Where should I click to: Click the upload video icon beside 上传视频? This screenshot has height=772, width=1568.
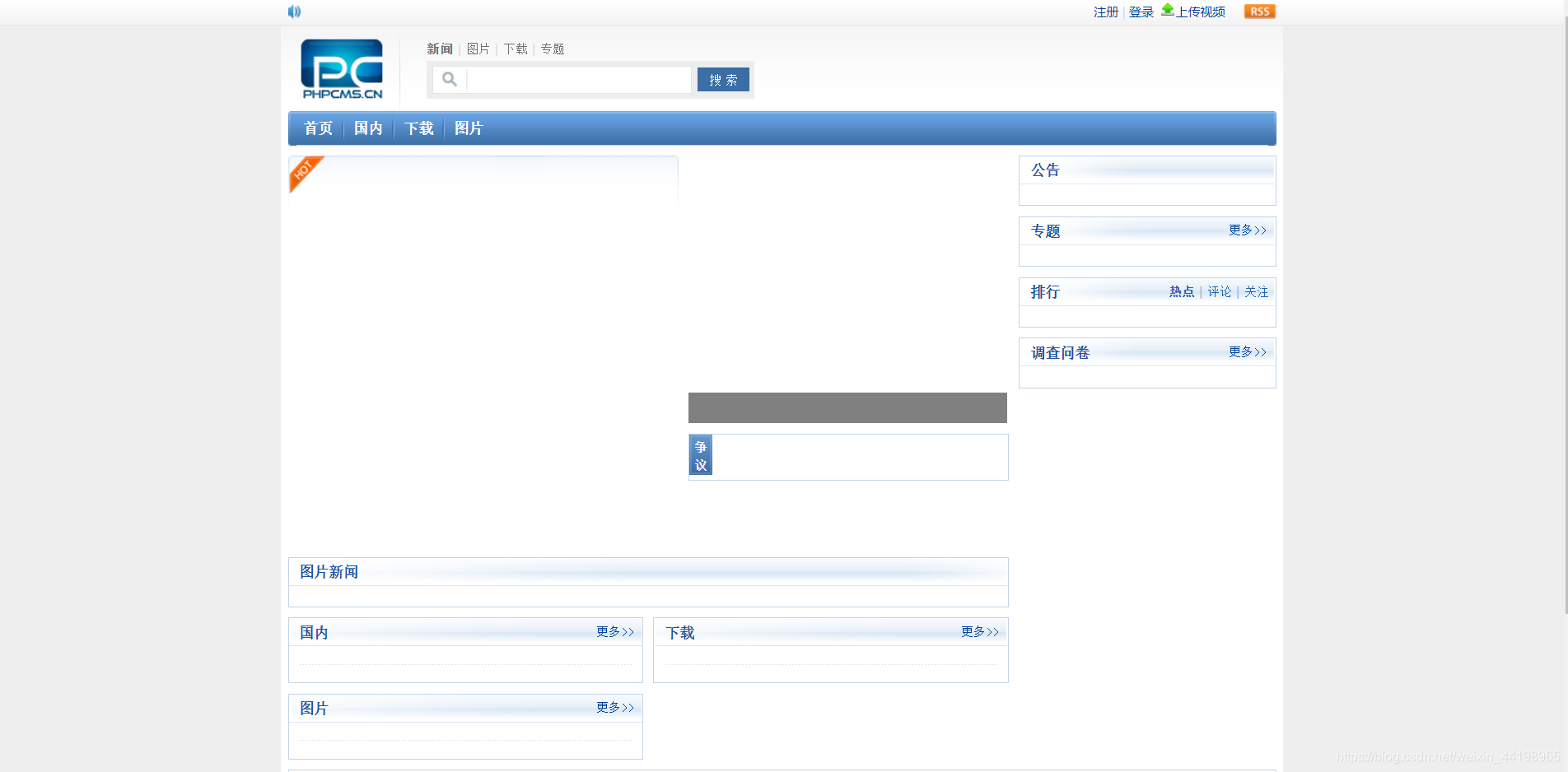tap(1167, 10)
